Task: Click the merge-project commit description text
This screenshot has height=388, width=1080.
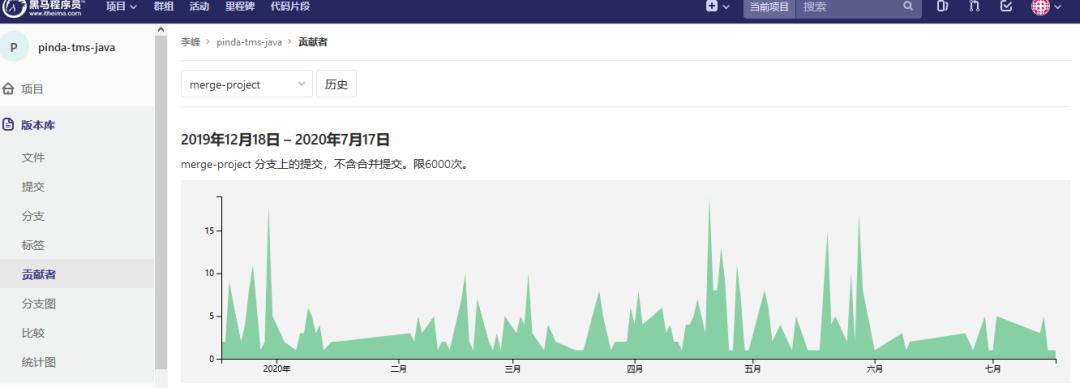Action: coord(325,165)
